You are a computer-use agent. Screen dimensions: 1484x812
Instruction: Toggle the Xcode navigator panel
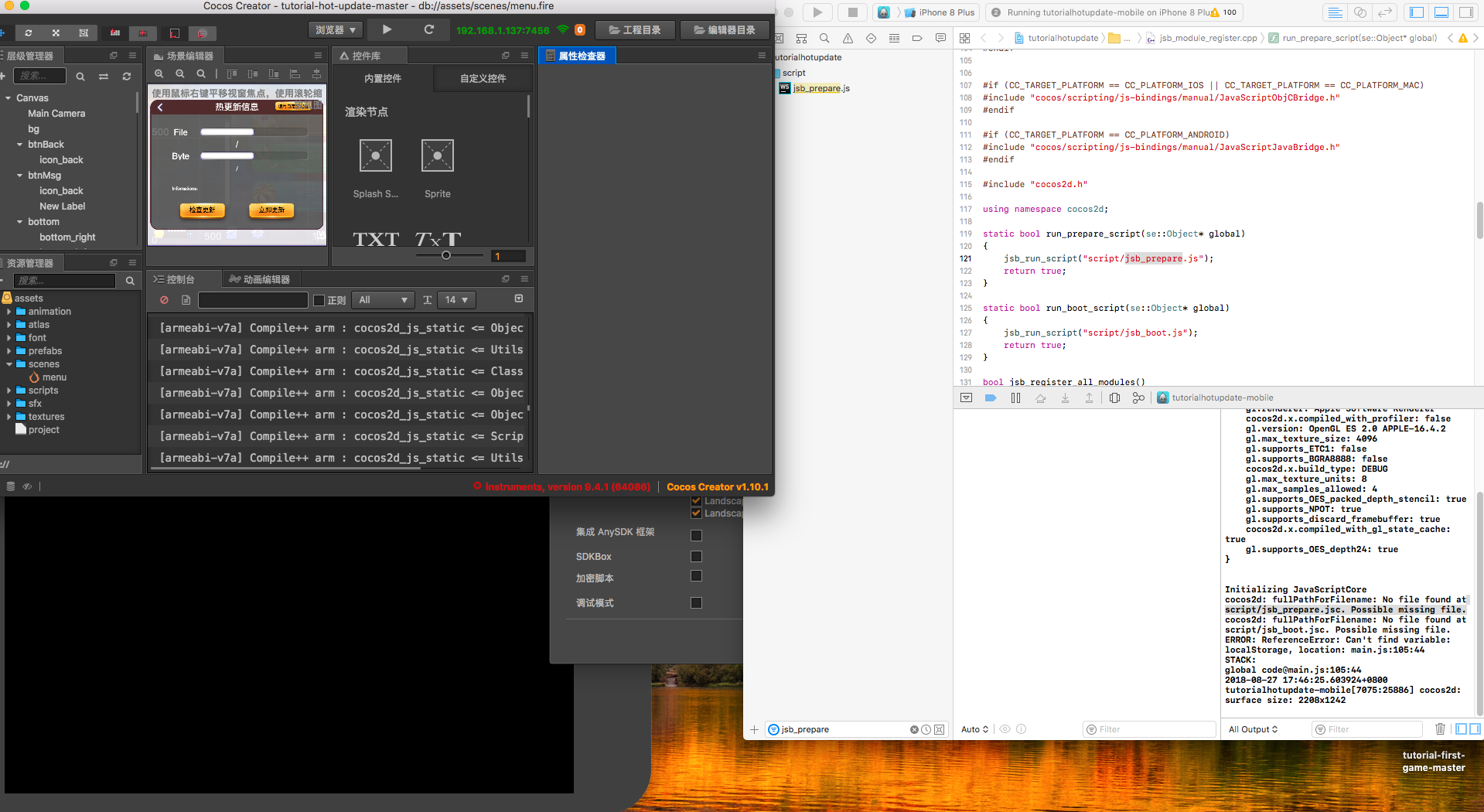pos(1417,12)
